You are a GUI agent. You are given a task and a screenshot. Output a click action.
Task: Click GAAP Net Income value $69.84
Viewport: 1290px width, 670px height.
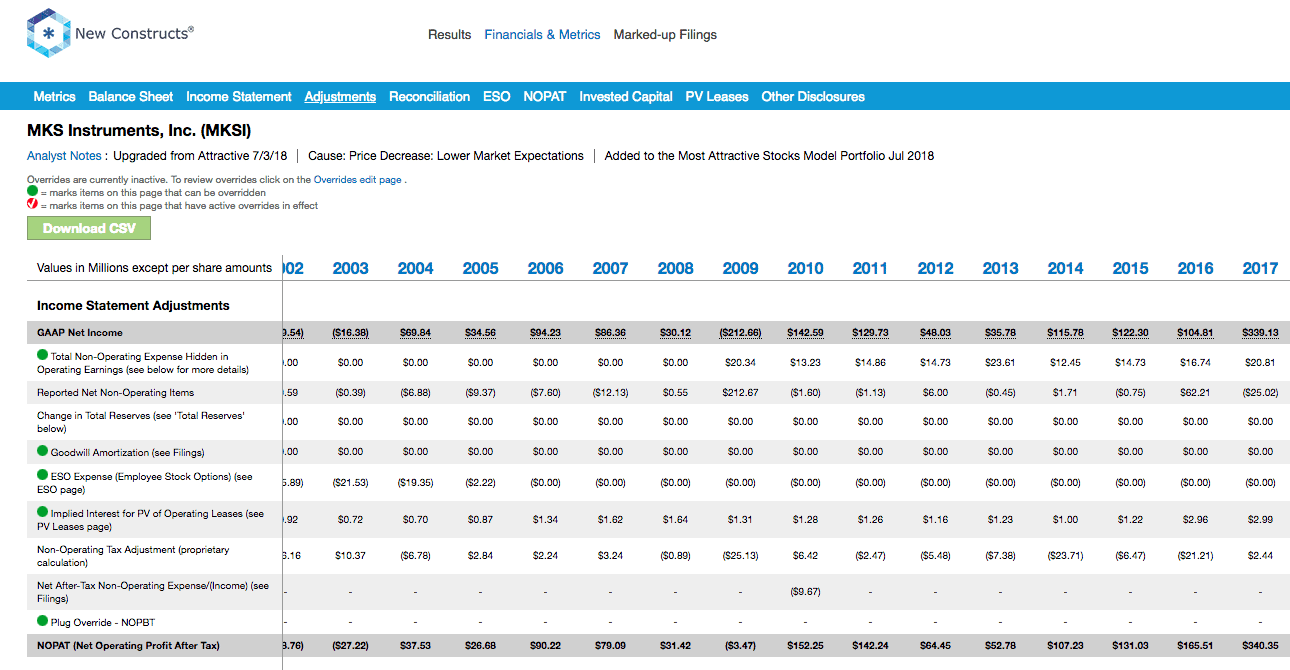415,332
